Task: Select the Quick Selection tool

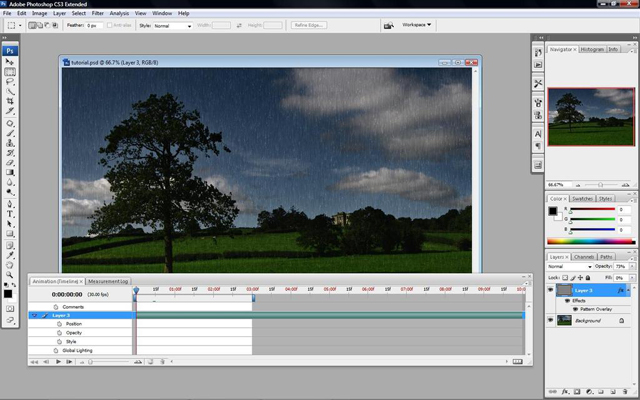Action: coord(10,91)
